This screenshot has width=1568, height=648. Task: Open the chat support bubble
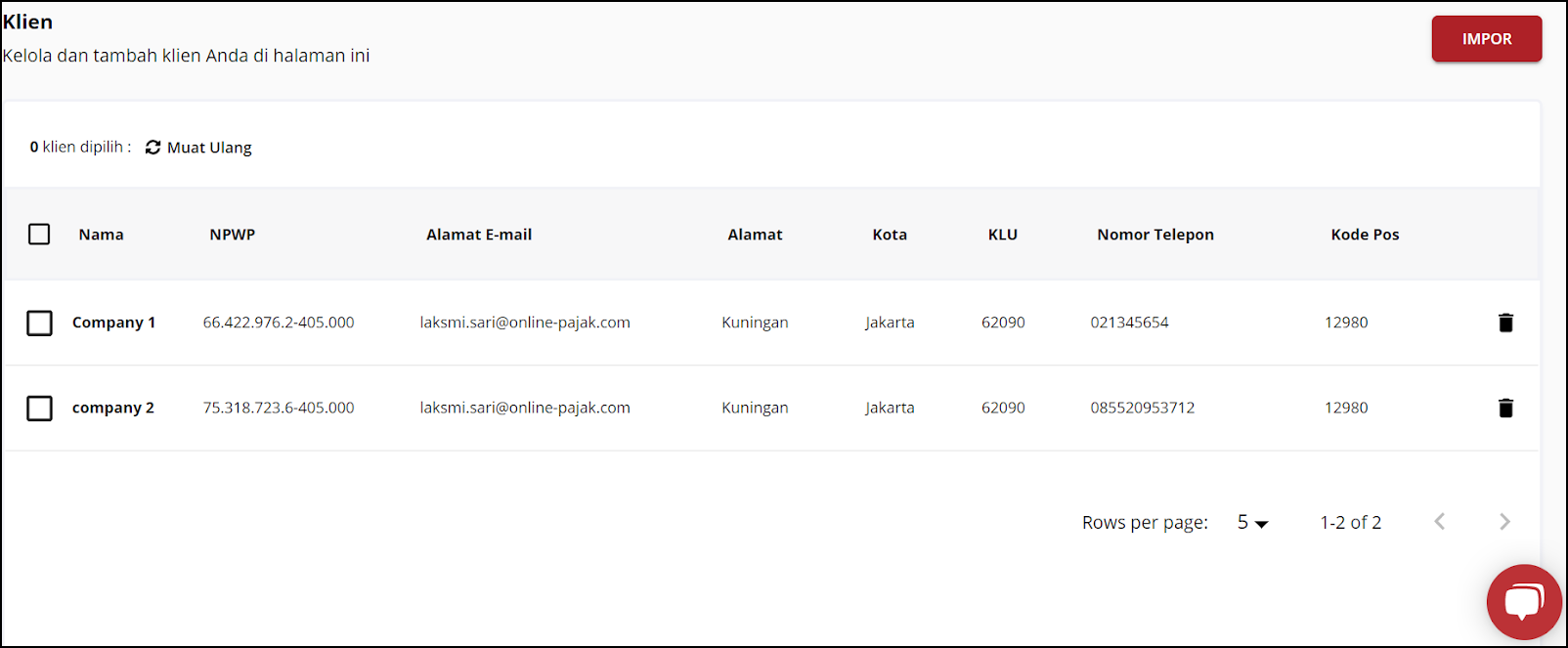click(x=1523, y=601)
